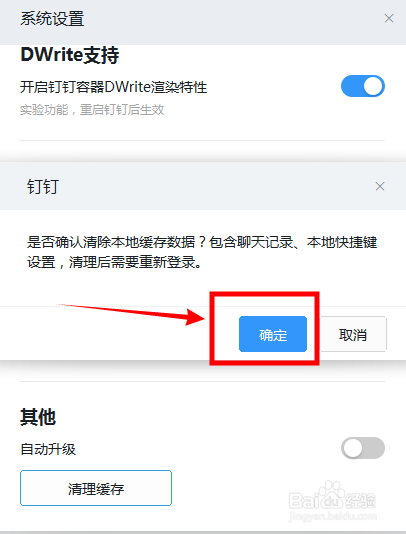Cancel the dialog with 取消 button

click(353, 334)
